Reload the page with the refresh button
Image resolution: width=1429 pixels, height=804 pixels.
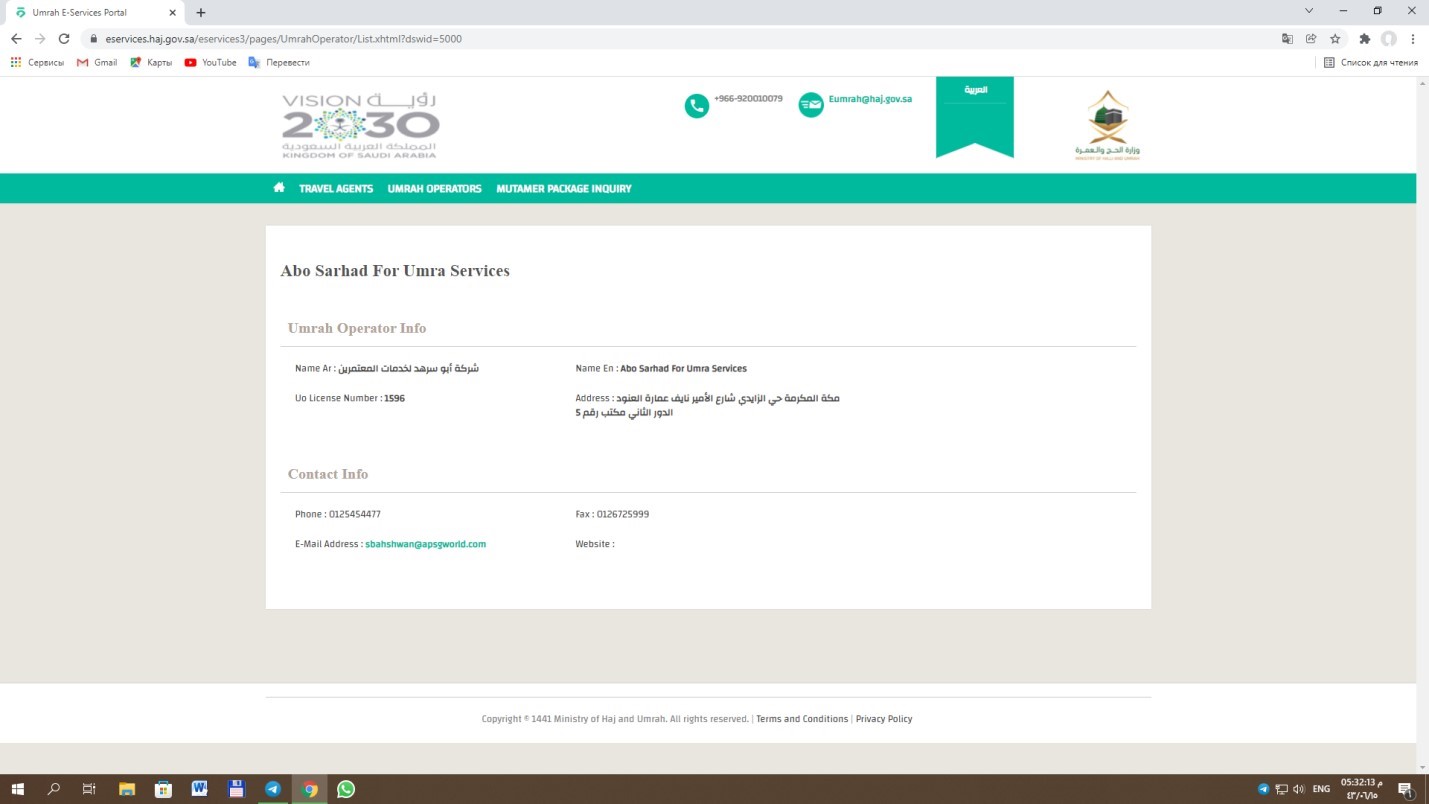64,39
